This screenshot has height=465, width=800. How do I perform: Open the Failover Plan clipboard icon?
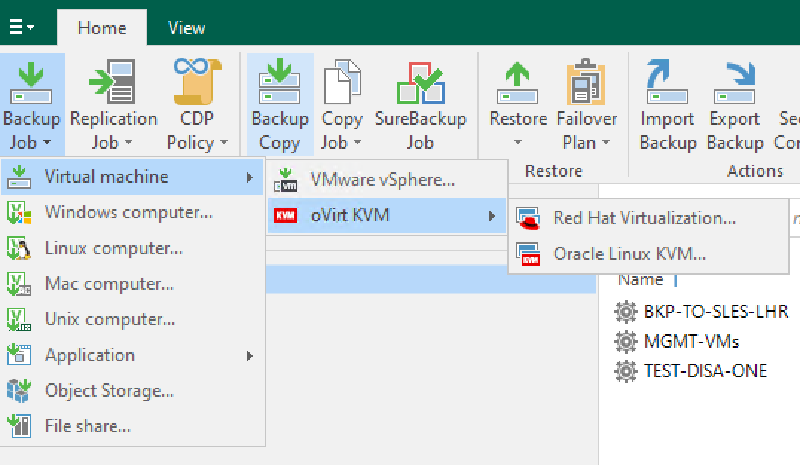pyautogui.click(x=586, y=82)
